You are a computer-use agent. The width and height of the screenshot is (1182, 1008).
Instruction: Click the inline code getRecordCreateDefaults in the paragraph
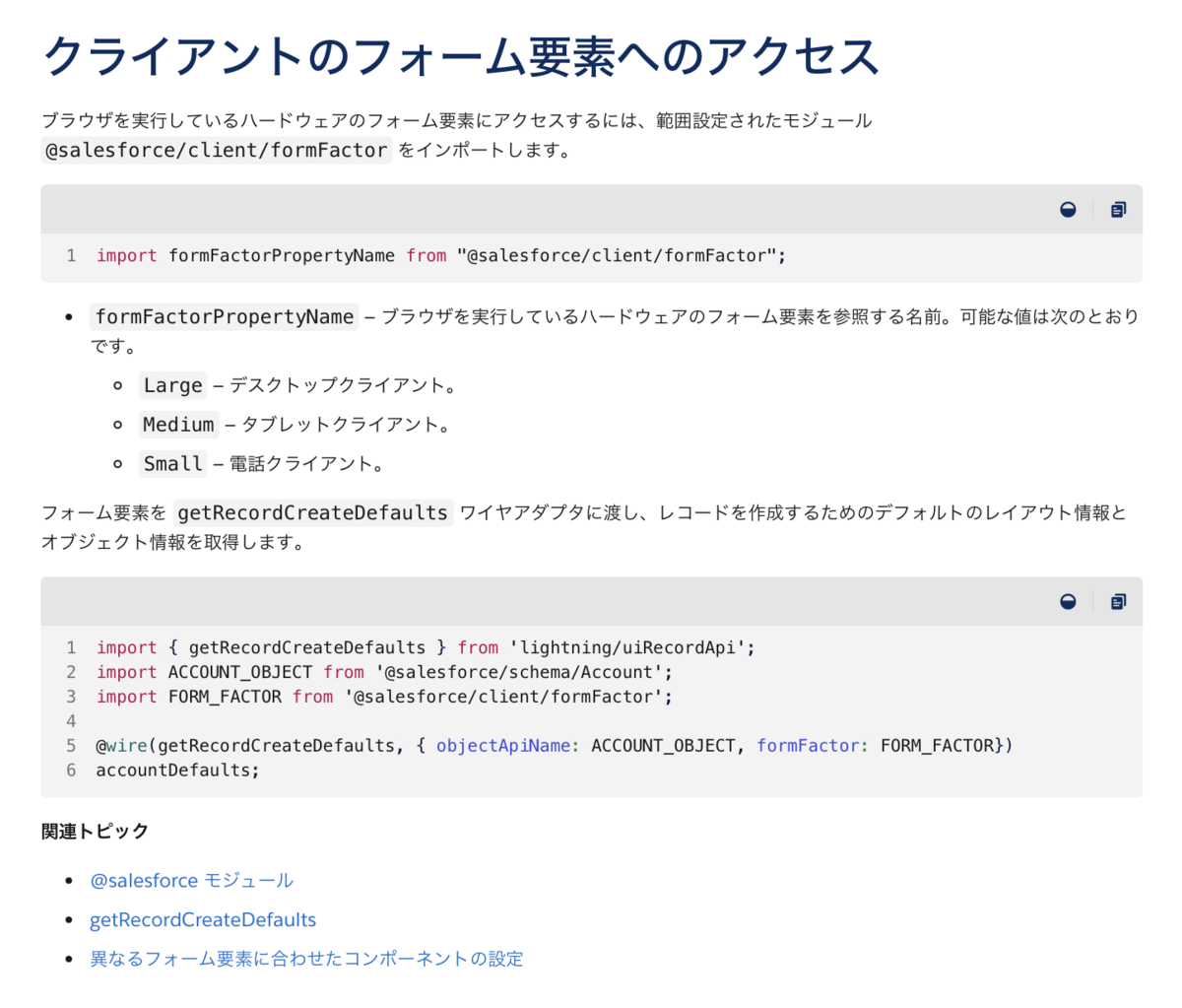tap(311, 512)
